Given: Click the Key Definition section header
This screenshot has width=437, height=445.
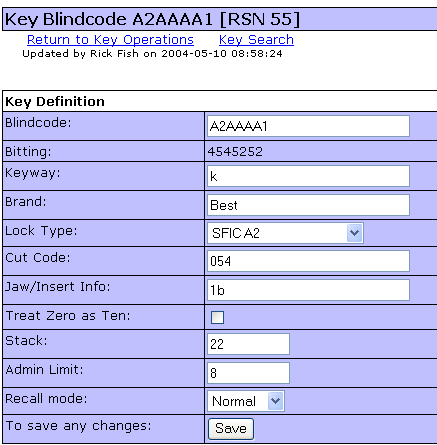Looking at the screenshot, I should click(55, 101).
